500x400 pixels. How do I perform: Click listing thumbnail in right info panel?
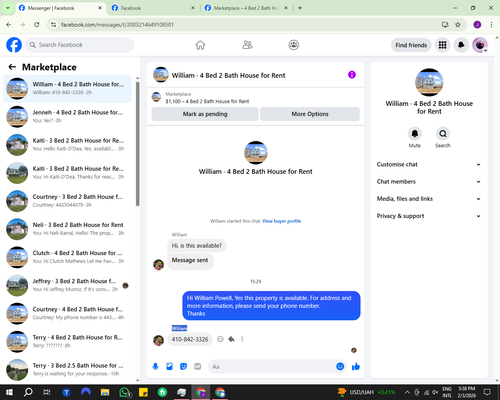tap(429, 82)
